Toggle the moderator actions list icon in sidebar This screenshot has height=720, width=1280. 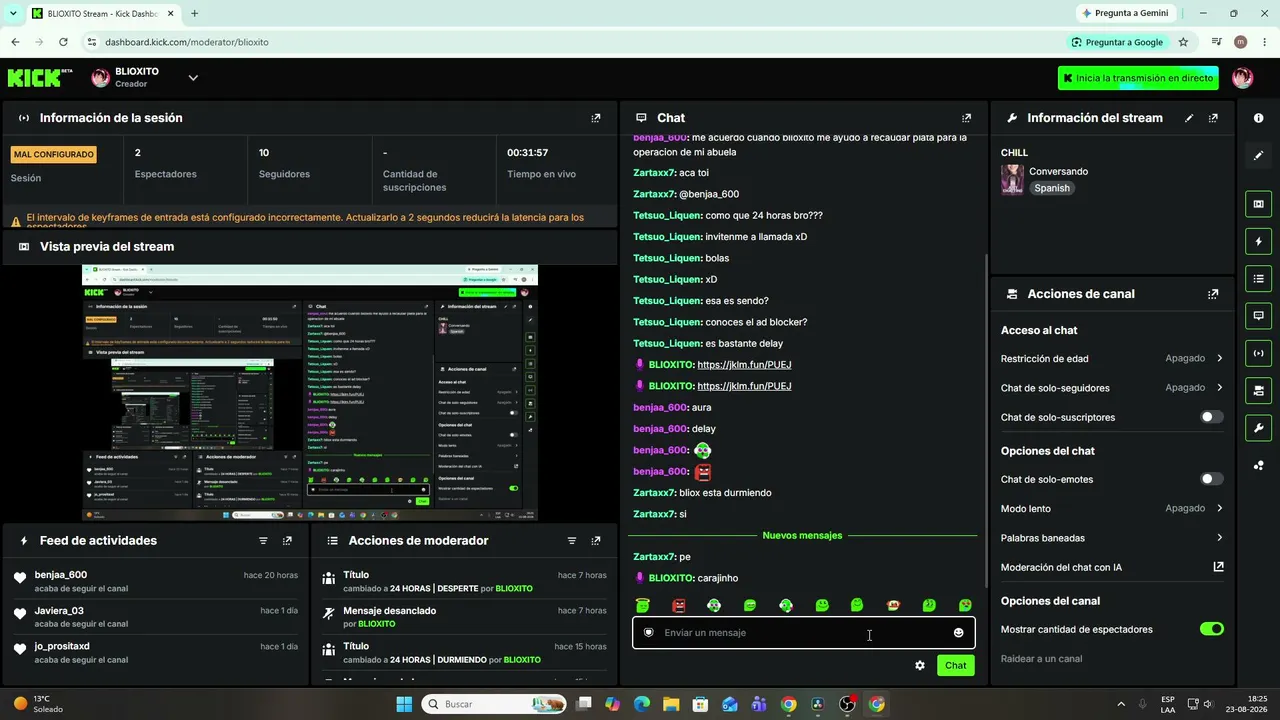point(1258,278)
